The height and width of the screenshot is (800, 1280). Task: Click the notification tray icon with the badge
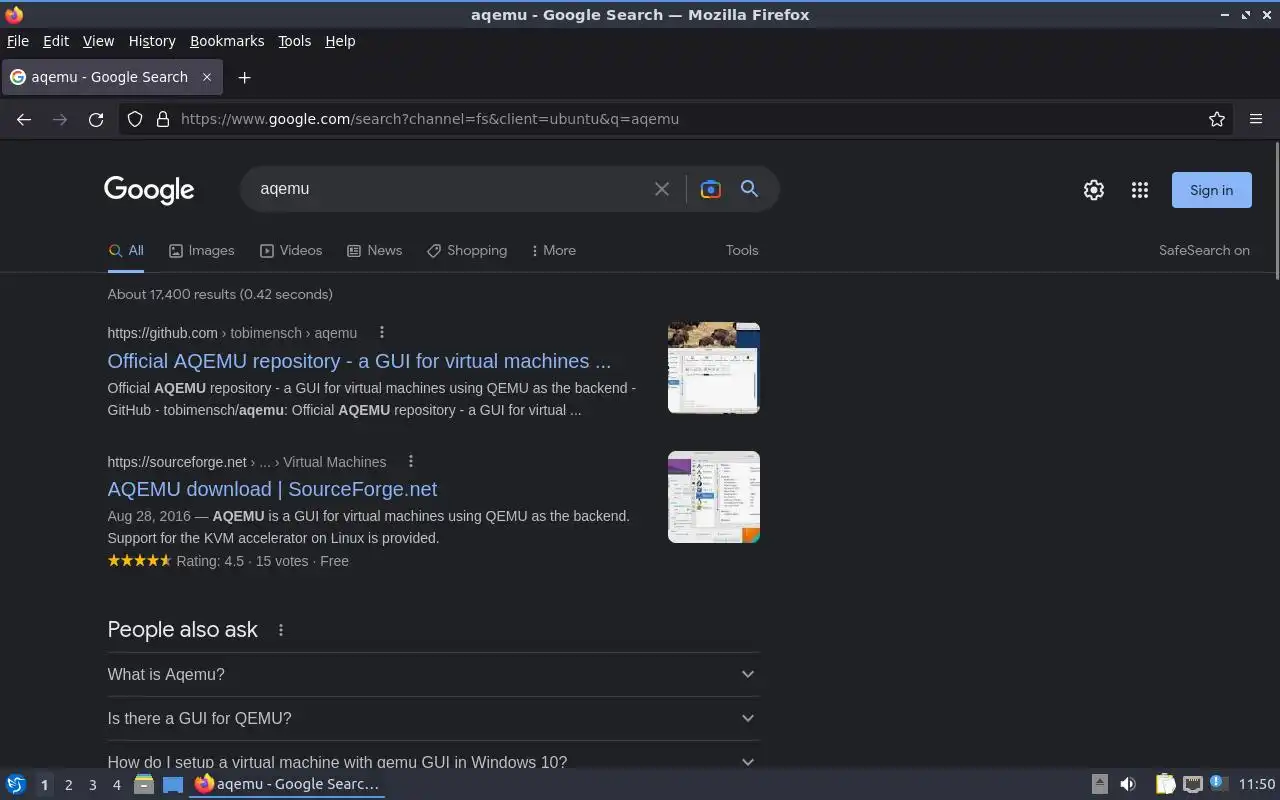(x=1217, y=784)
